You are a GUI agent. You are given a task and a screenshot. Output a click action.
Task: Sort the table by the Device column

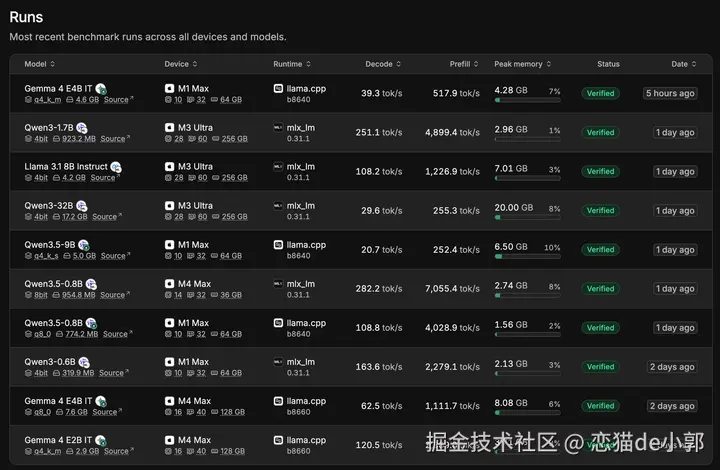click(181, 64)
